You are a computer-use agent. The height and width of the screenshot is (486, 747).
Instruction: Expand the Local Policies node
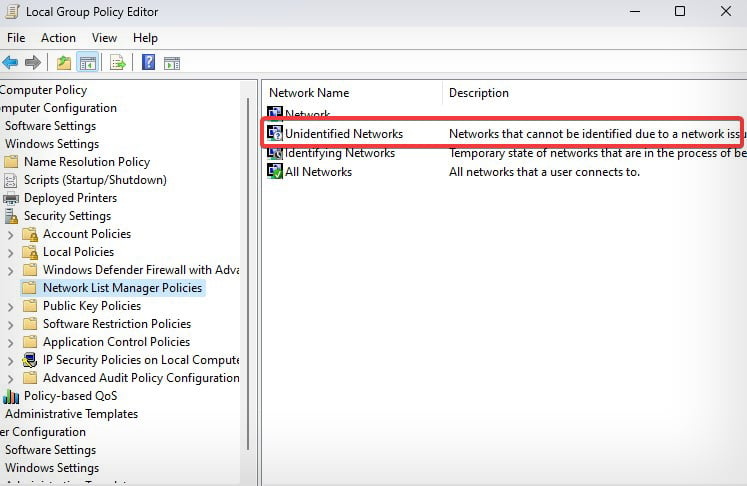tap(10, 253)
